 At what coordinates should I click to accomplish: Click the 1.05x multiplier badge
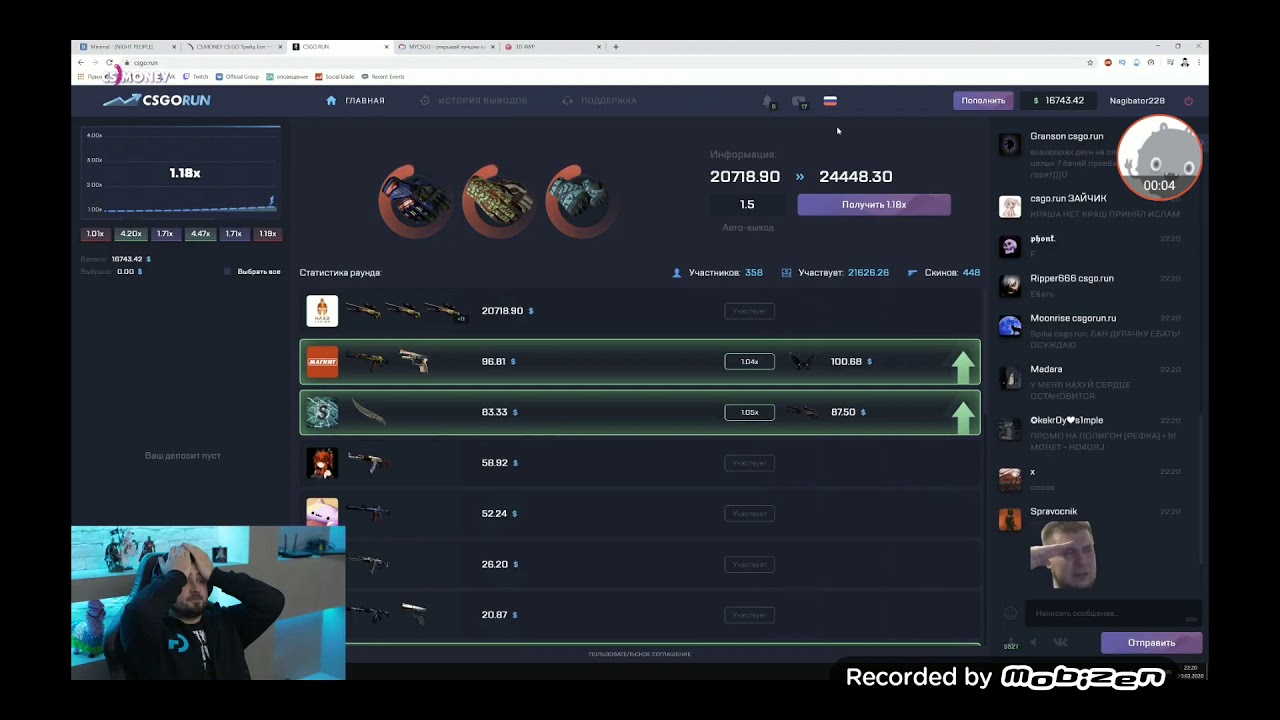(749, 412)
